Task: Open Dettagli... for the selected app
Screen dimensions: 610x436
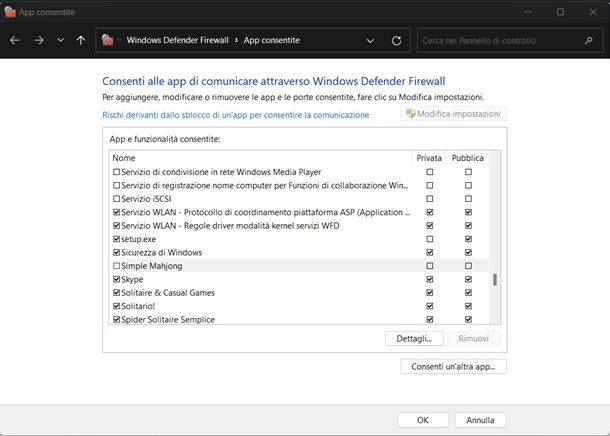Action: [x=414, y=338]
